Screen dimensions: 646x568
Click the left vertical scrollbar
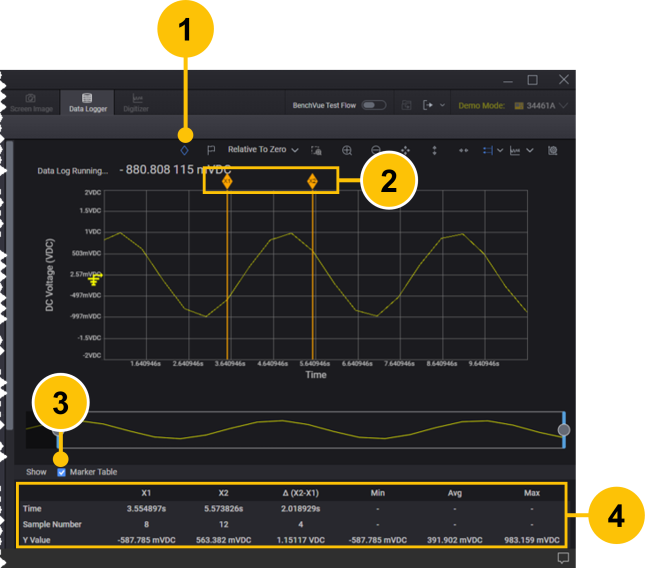pyautogui.click(x=9, y=284)
